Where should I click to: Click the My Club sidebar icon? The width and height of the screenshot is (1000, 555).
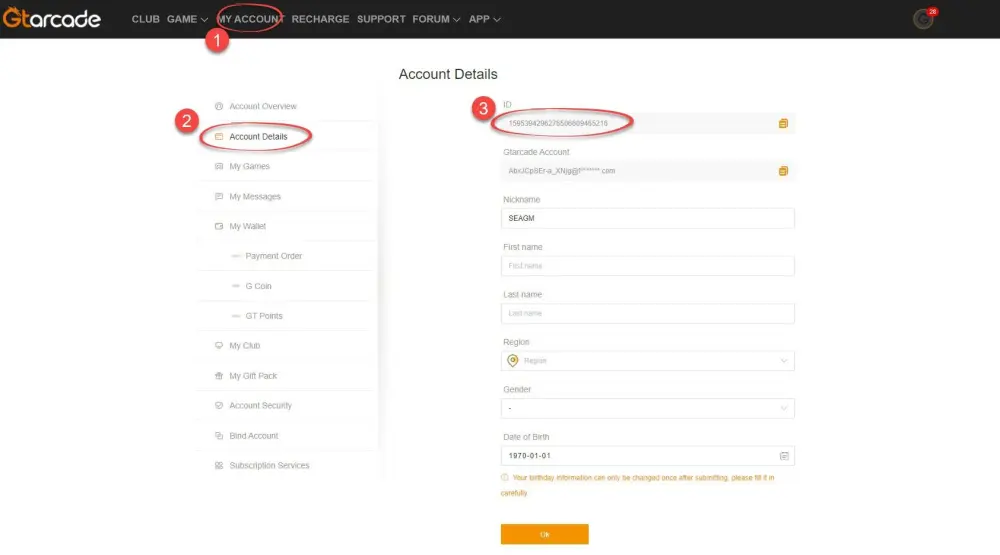click(219, 346)
